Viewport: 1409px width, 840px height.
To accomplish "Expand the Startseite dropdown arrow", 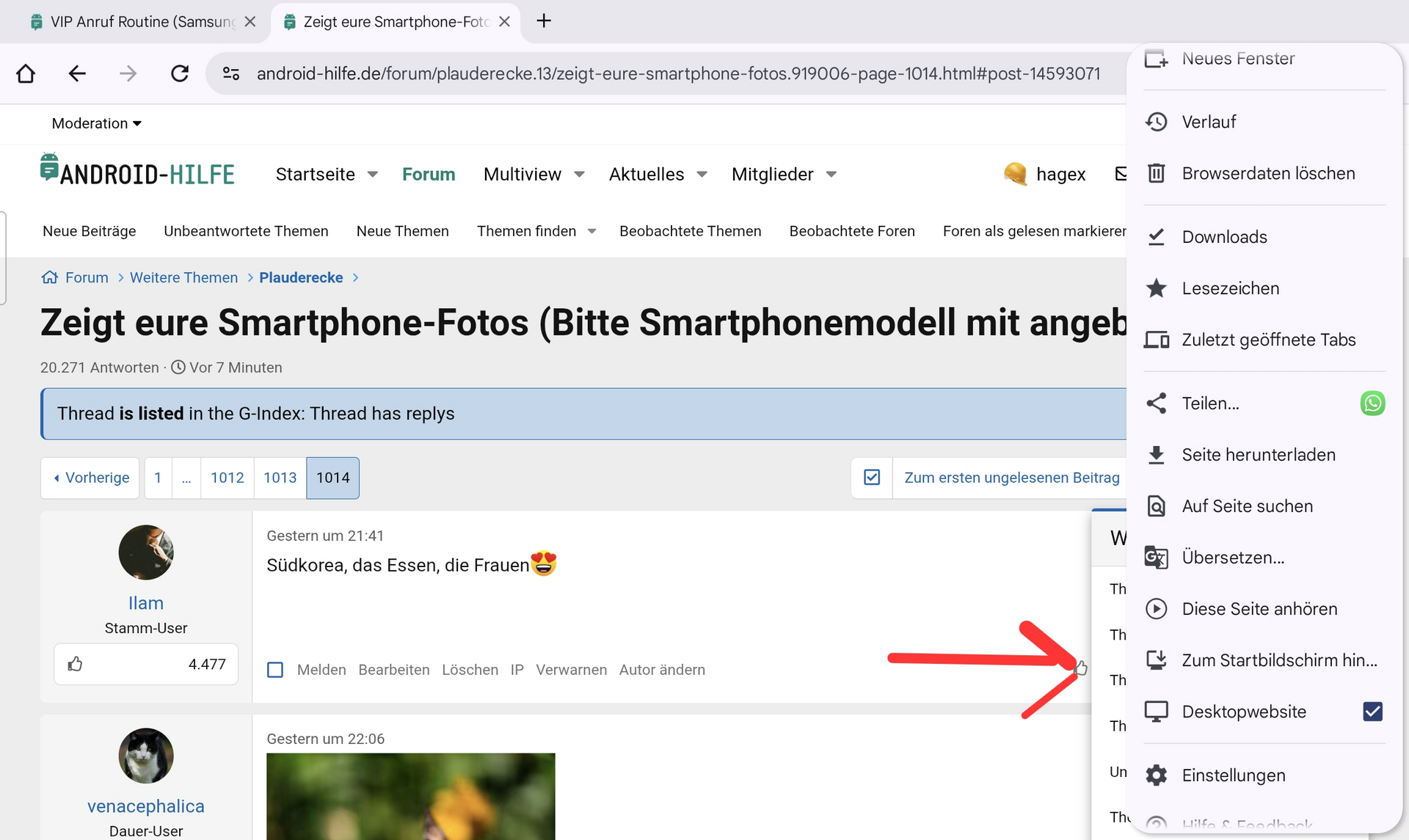I will tap(373, 175).
